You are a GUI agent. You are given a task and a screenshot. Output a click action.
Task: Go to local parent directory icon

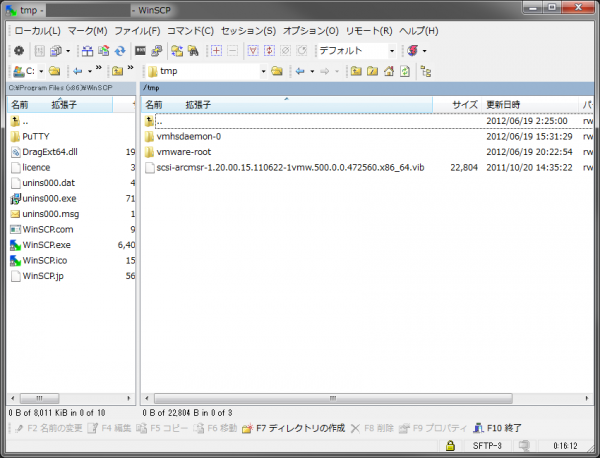click(x=117, y=71)
